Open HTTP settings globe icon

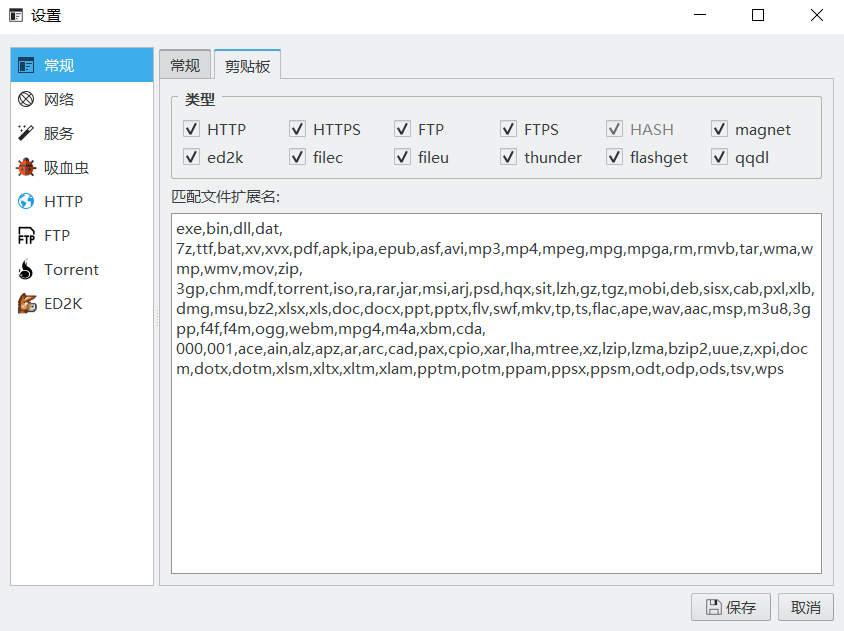pos(27,201)
